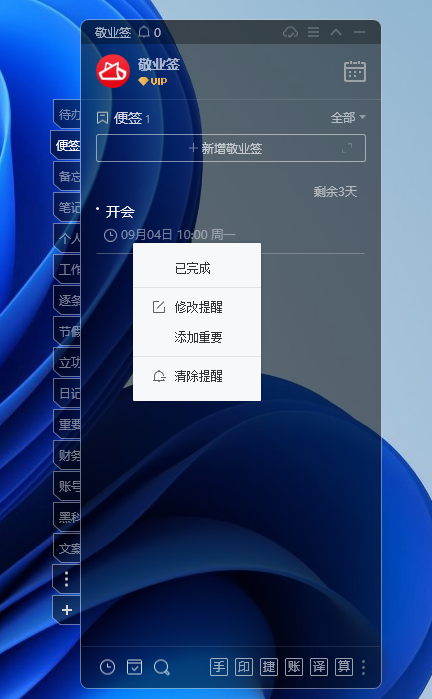Click the 算 calculator tool icon
The width and height of the screenshot is (432, 699).
click(x=344, y=667)
